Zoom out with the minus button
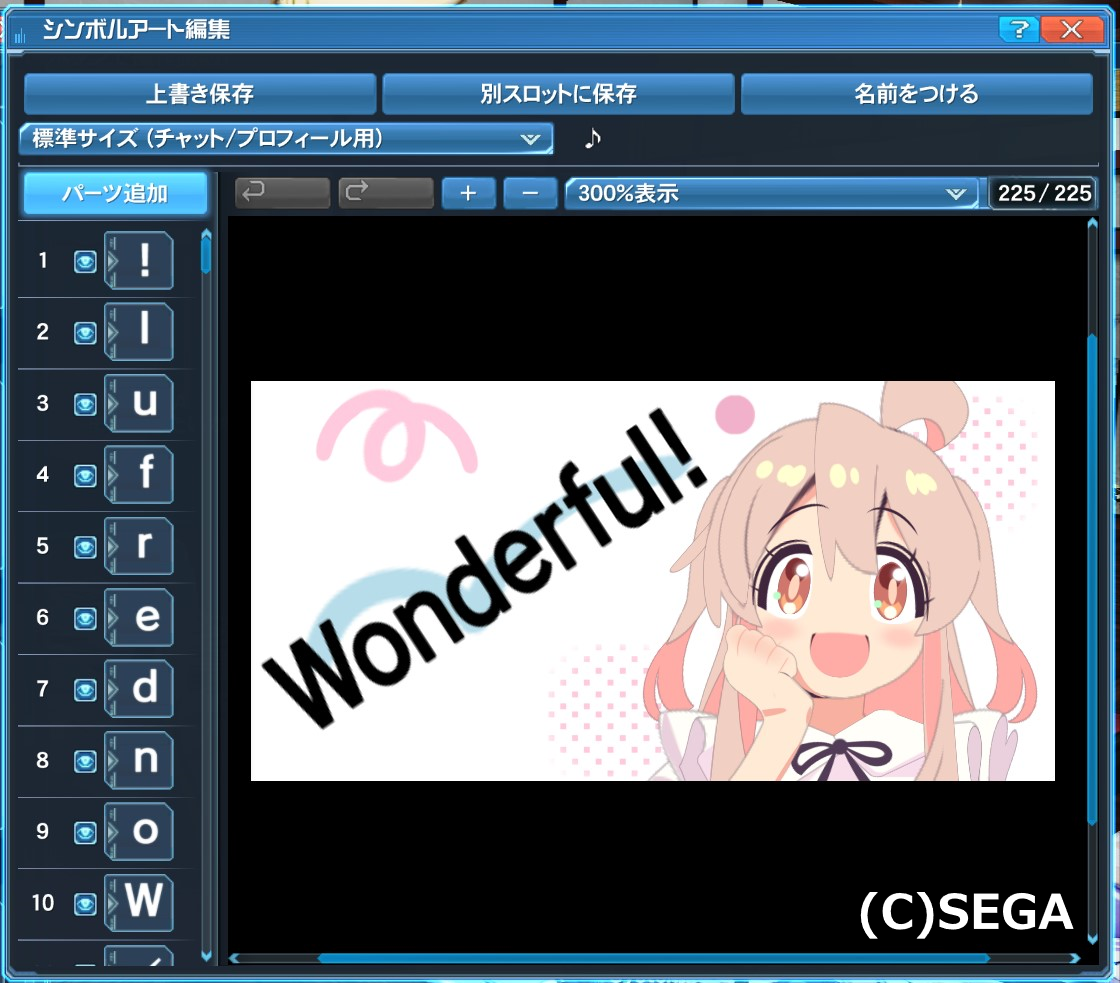The width and height of the screenshot is (1120, 983). (x=530, y=193)
